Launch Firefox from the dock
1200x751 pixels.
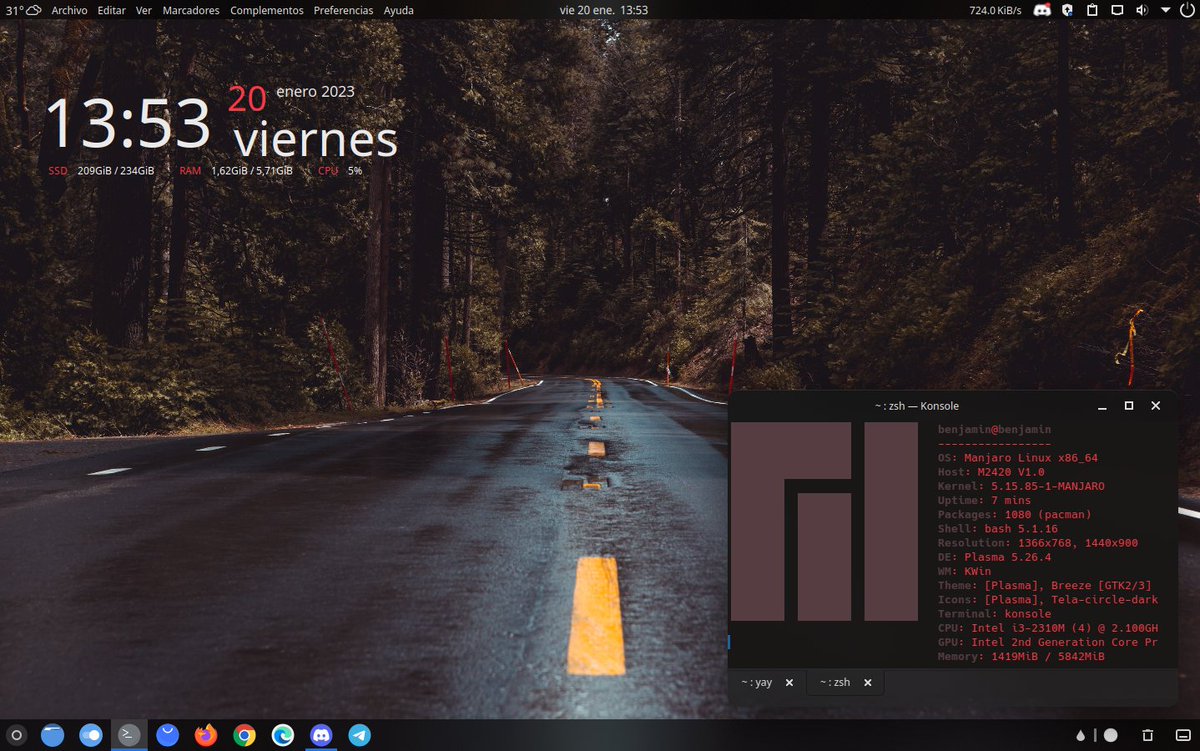click(x=206, y=735)
